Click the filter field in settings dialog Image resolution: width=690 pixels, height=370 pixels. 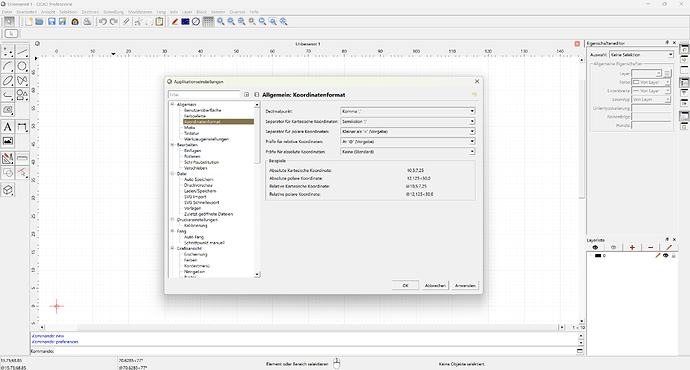pyautogui.click(x=204, y=95)
